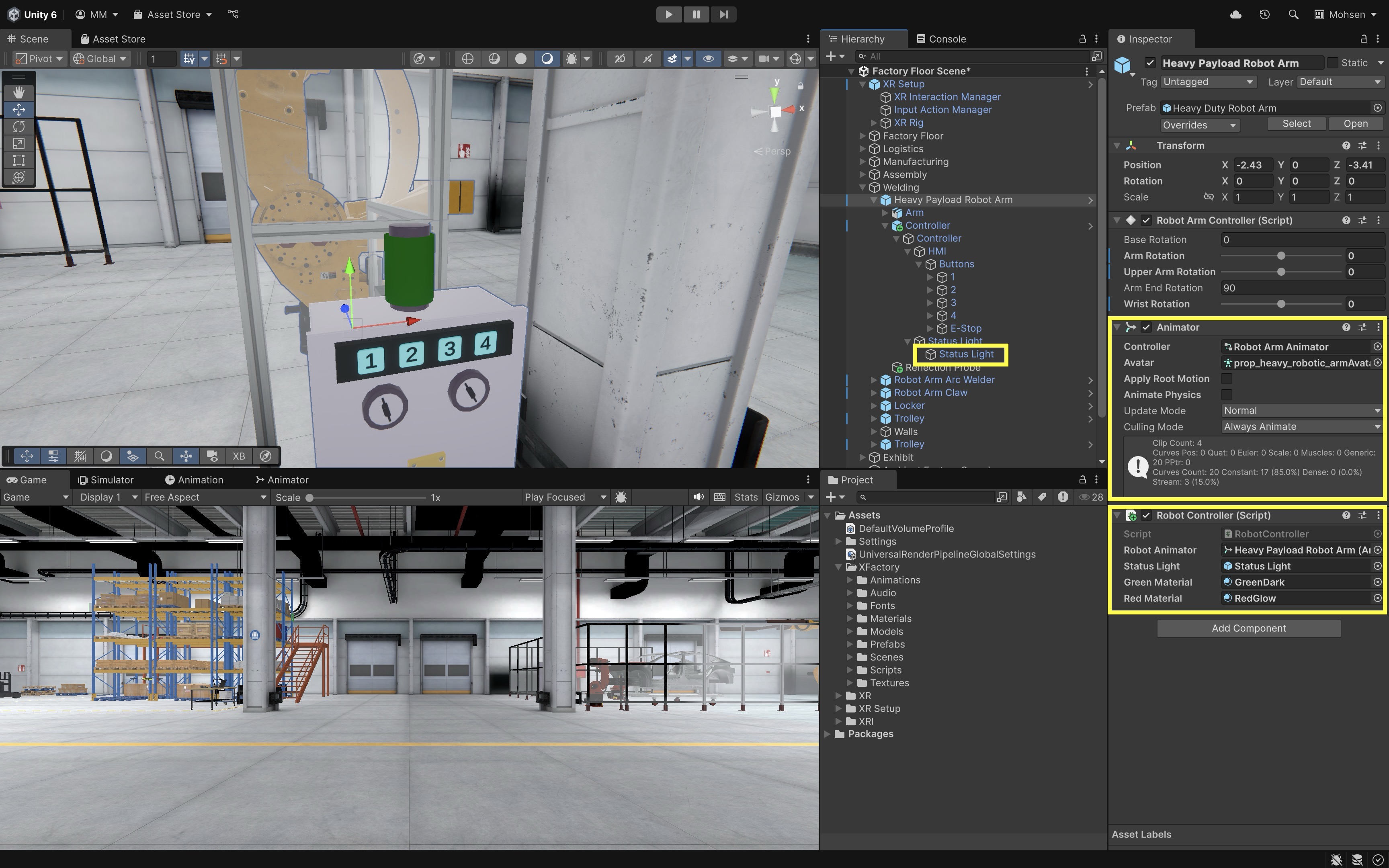
Task: Expand the Robot Arm Arc Welder item
Action: (x=874, y=380)
